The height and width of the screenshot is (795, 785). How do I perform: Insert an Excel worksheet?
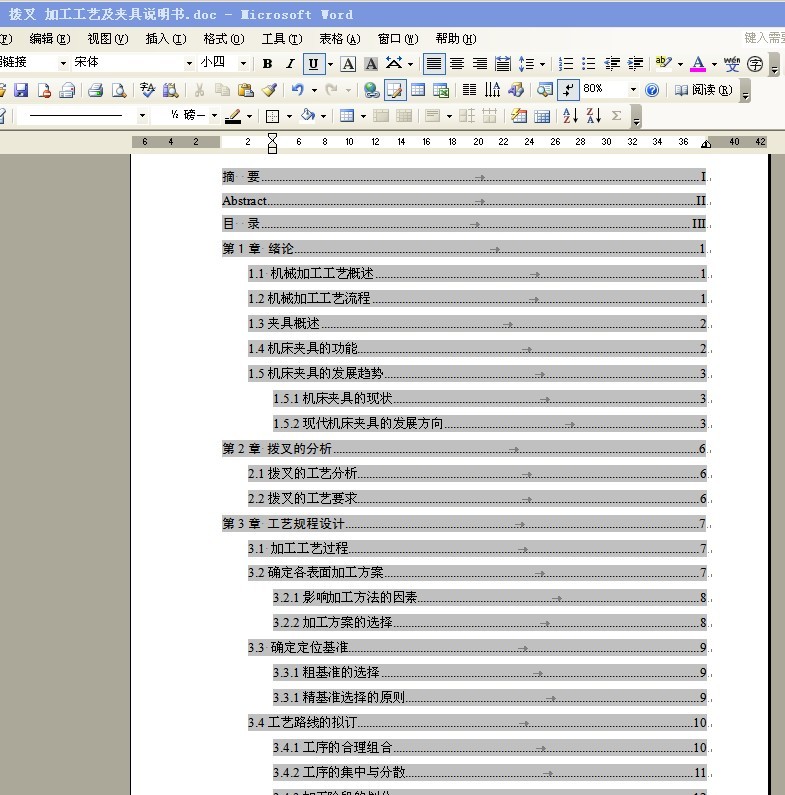pyautogui.click(x=441, y=91)
